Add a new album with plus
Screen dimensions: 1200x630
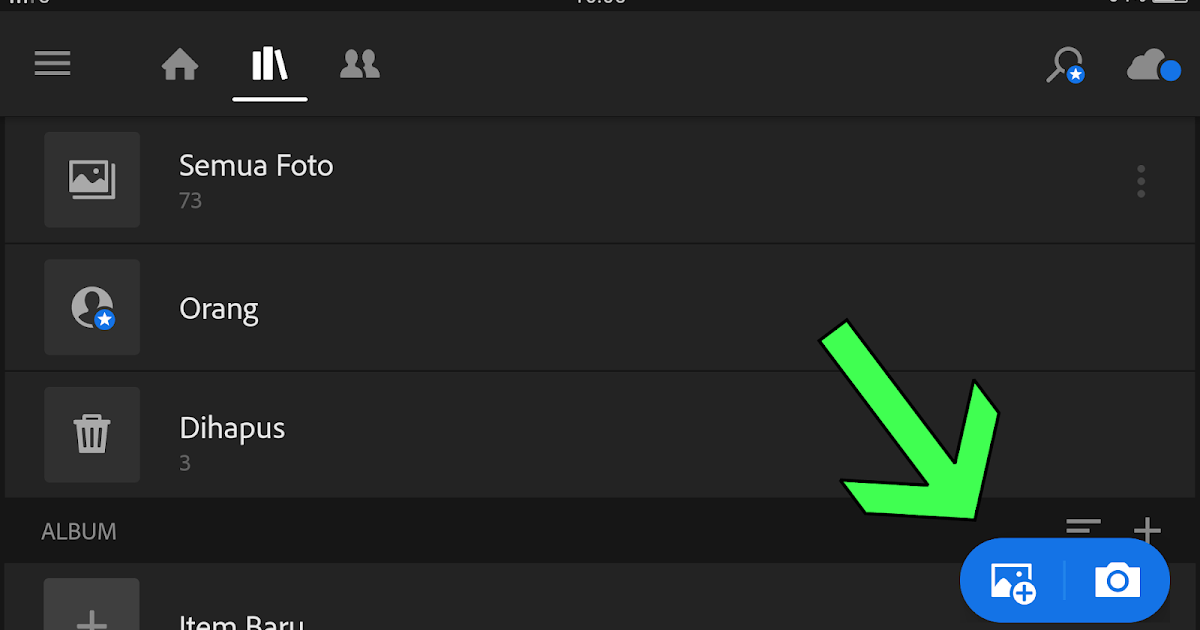tap(1147, 529)
